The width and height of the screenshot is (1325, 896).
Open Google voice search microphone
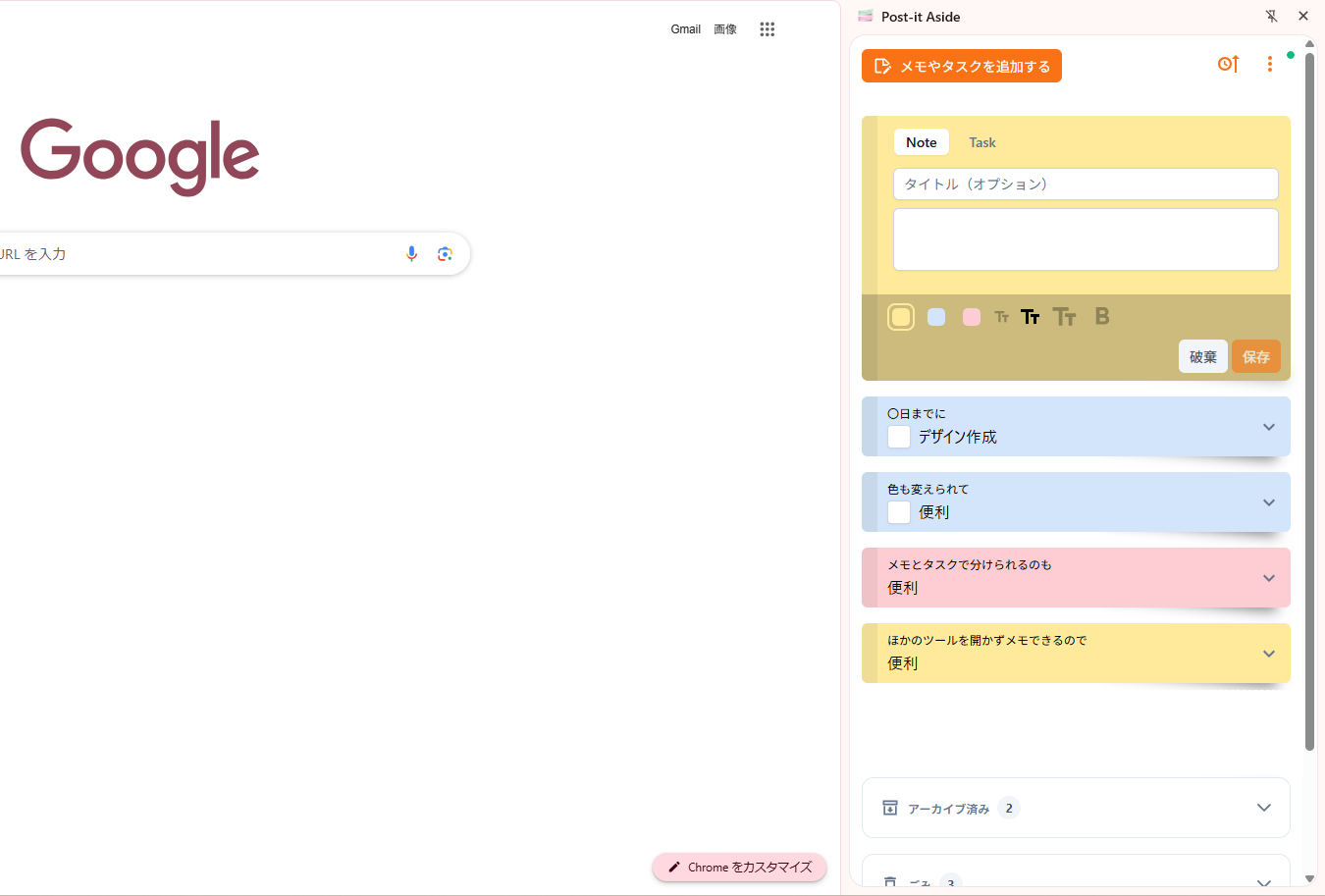(411, 254)
